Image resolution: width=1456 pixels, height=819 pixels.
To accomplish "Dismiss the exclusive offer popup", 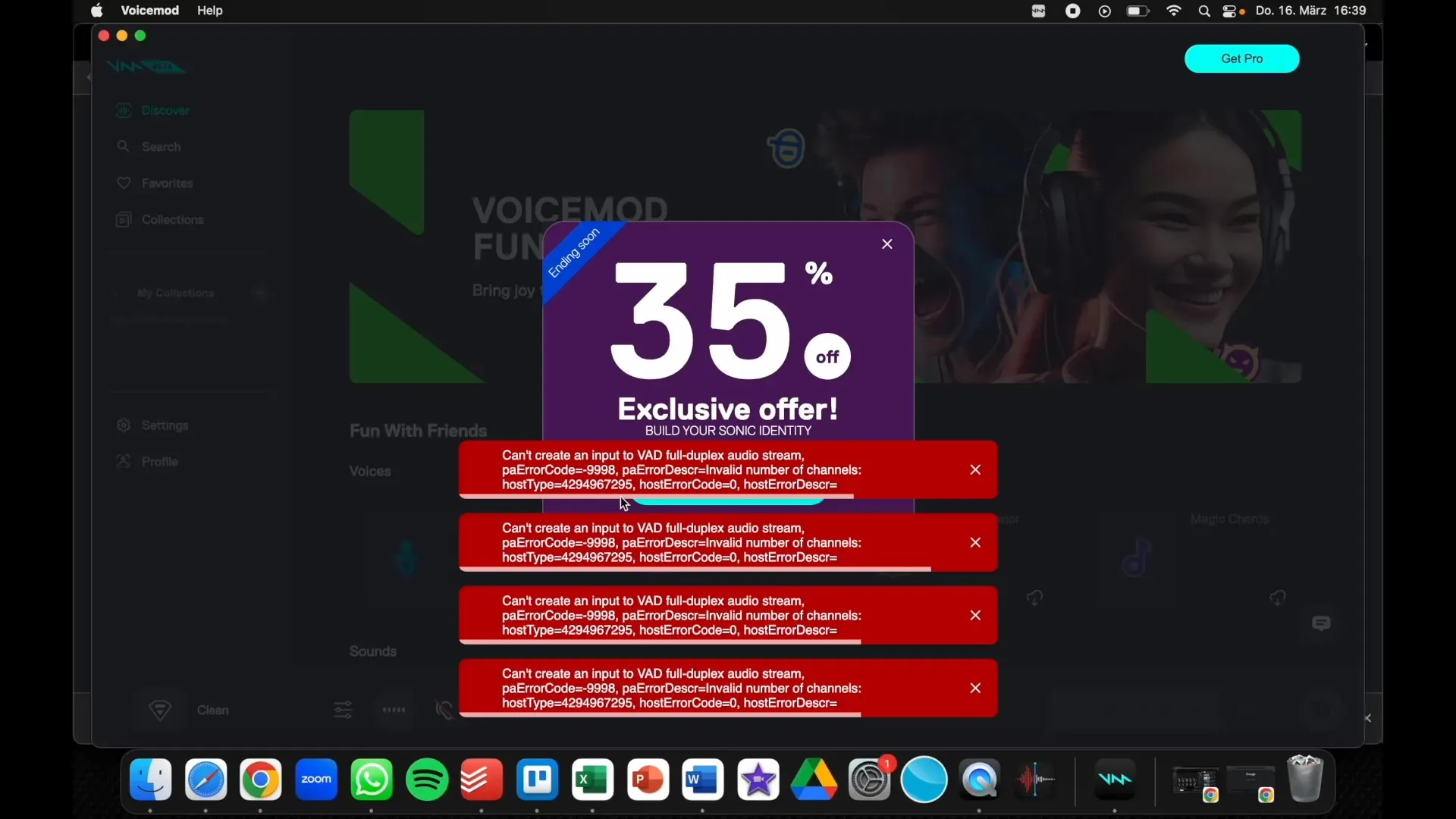I will 886,244.
